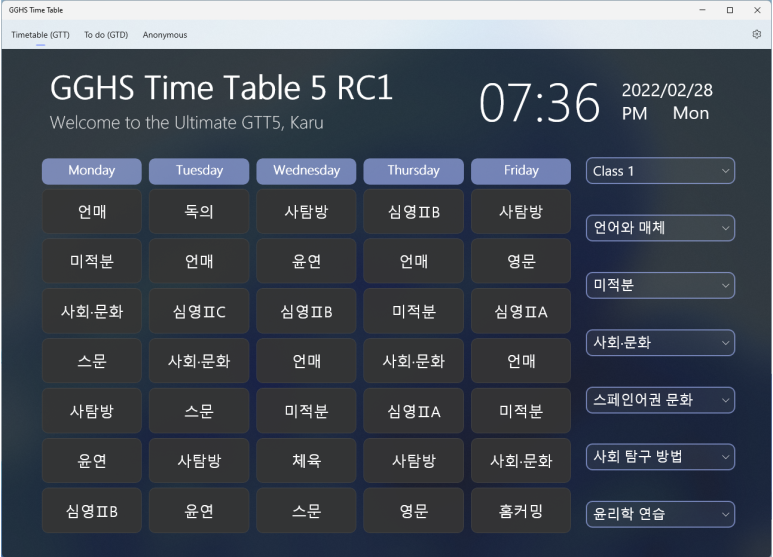Maximize the GGHS Time Table window

click(730, 10)
